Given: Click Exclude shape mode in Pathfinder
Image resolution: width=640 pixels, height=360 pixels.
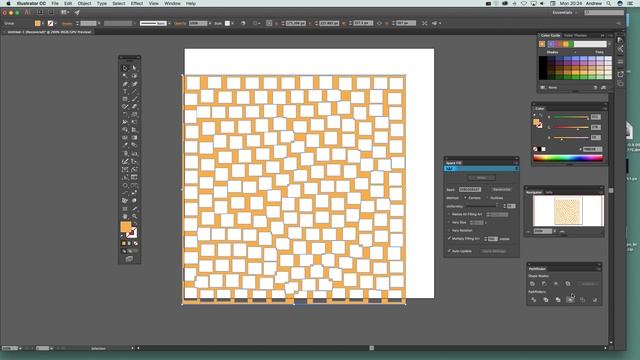Looking at the screenshot, I should (x=568, y=284).
